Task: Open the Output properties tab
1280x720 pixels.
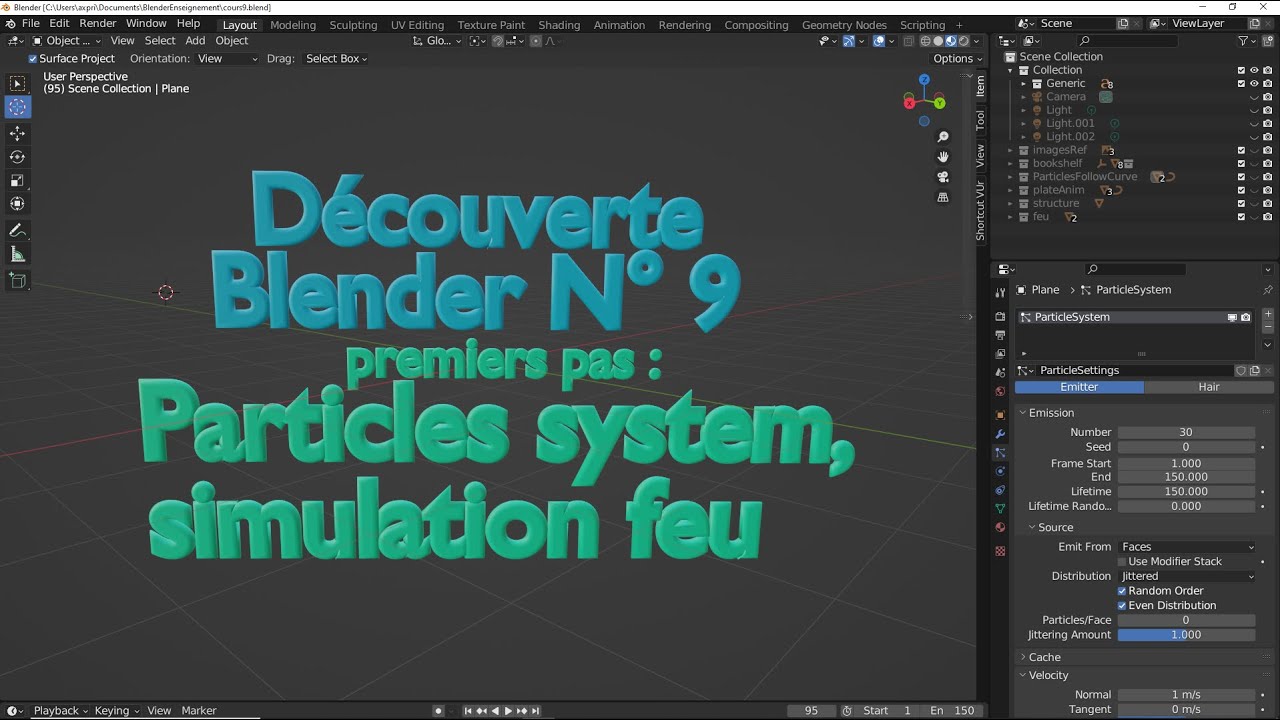Action: [x=1000, y=335]
